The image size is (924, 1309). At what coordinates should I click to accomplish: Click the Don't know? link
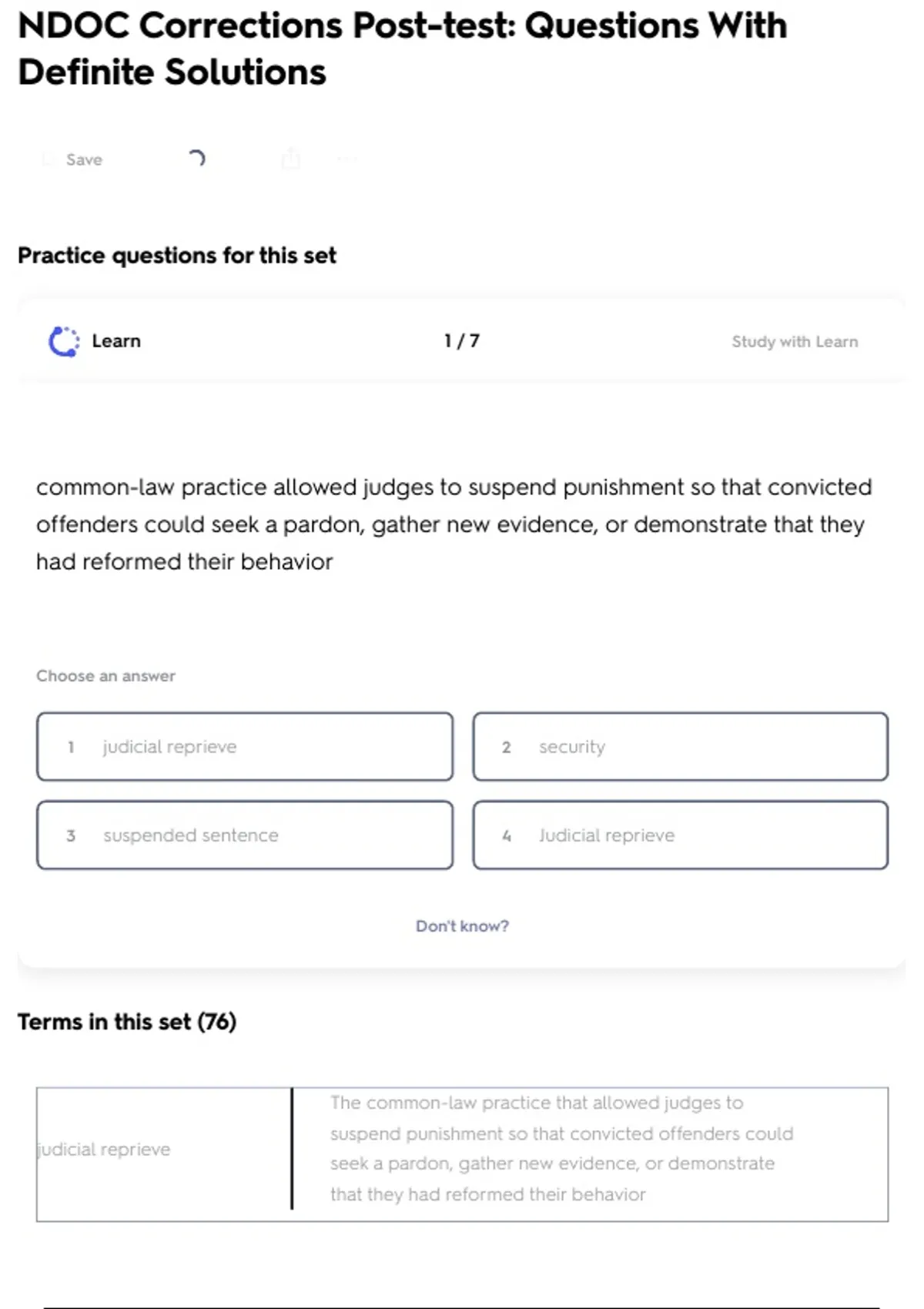point(462,926)
